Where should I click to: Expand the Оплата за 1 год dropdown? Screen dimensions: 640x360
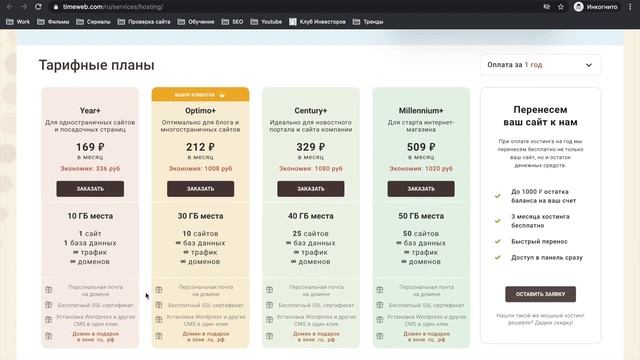(x=540, y=65)
